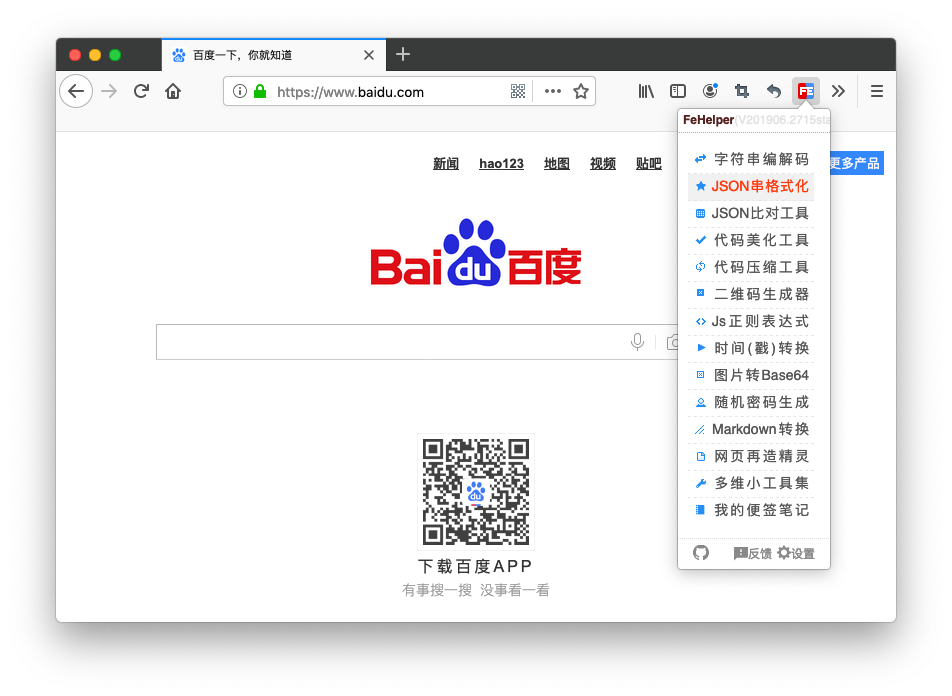Open GitHub icon in FeHelper footer
952x696 pixels.
701,553
